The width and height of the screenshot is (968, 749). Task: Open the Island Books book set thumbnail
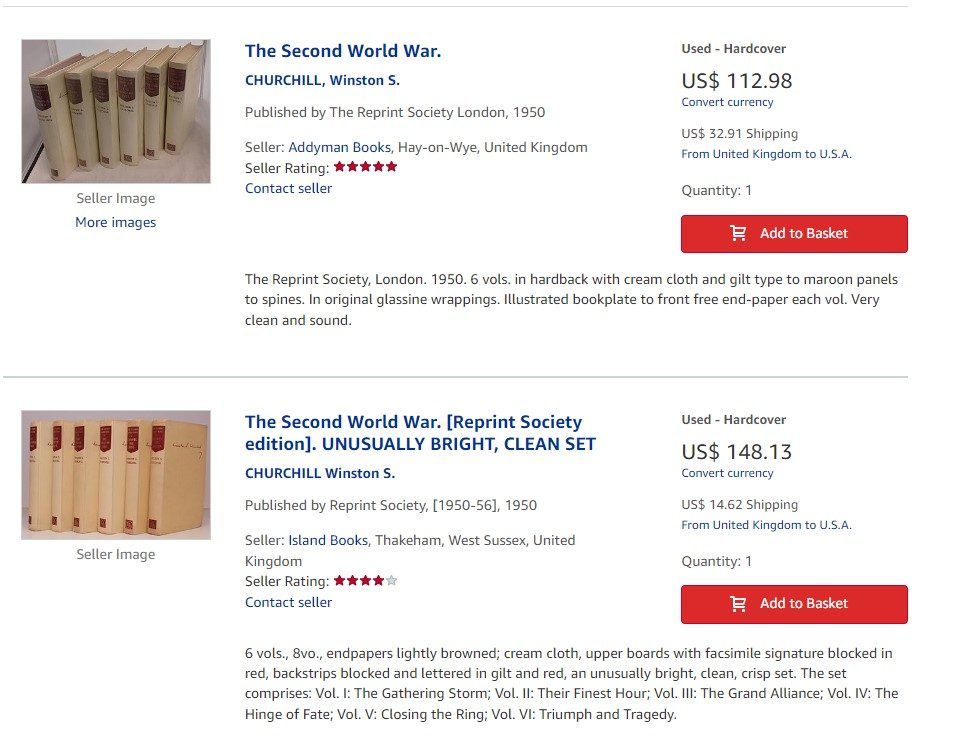click(x=116, y=475)
